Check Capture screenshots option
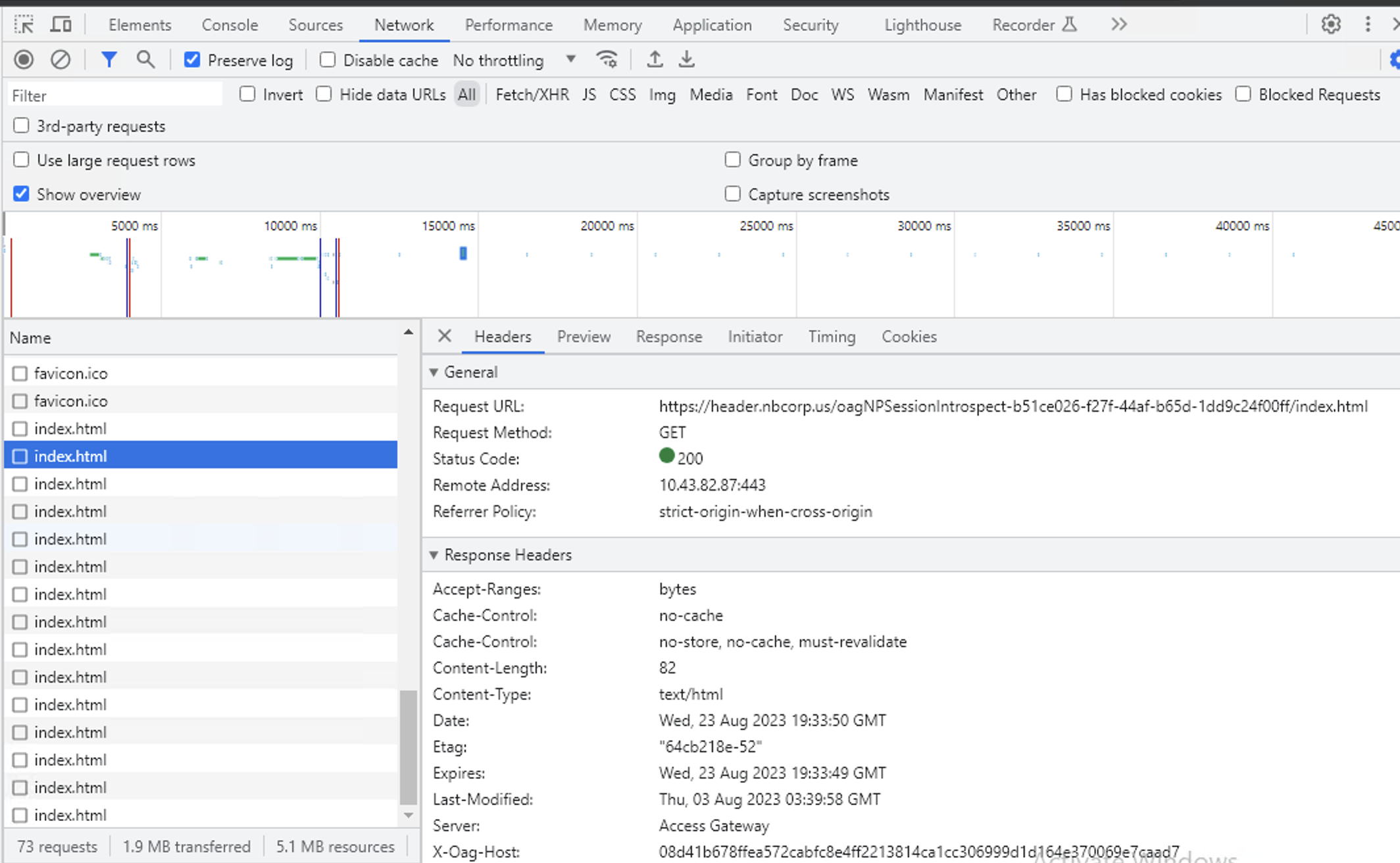Viewport: 1400px width, 863px height. point(732,194)
